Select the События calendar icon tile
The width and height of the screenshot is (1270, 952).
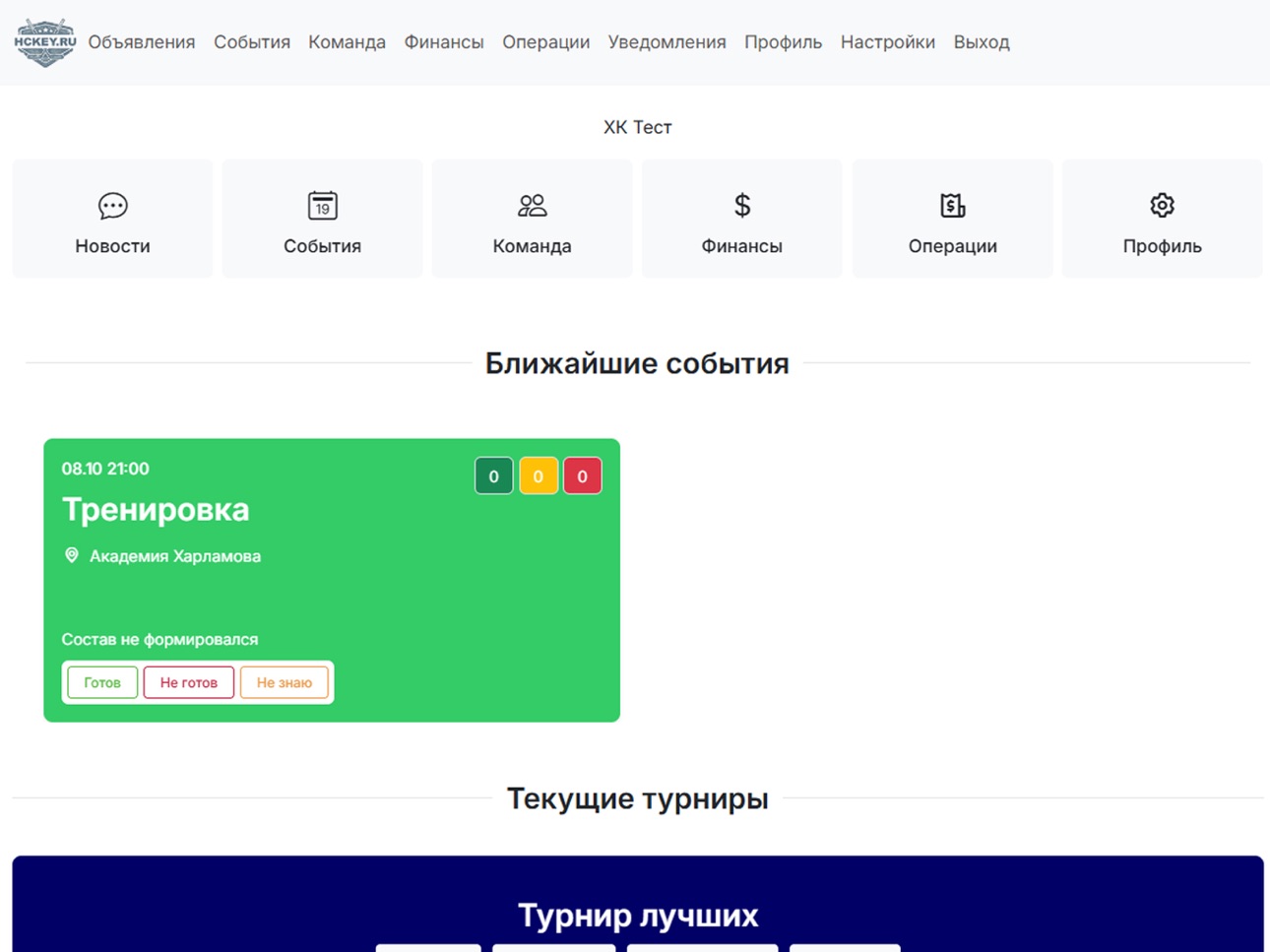tap(322, 219)
